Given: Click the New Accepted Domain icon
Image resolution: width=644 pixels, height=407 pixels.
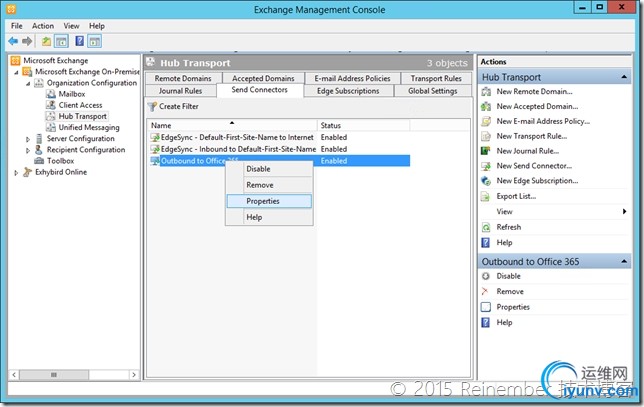Looking at the screenshot, I should point(486,106).
